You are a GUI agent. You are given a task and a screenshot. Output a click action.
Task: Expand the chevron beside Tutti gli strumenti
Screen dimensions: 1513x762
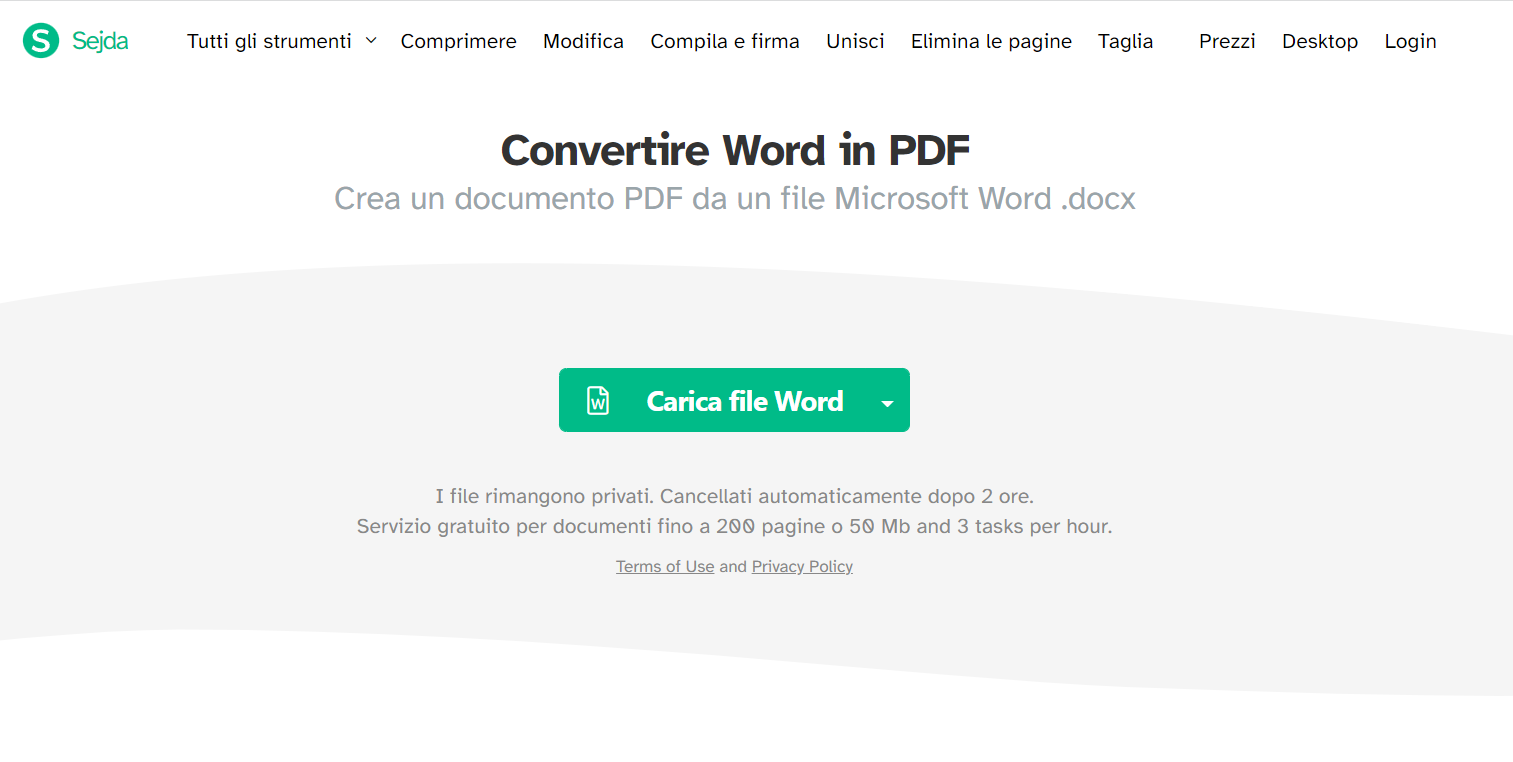click(x=371, y=41)
